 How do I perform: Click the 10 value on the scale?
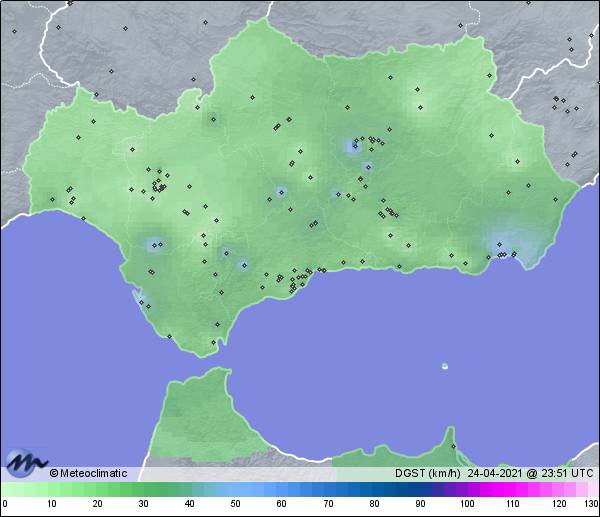(52, 504)
